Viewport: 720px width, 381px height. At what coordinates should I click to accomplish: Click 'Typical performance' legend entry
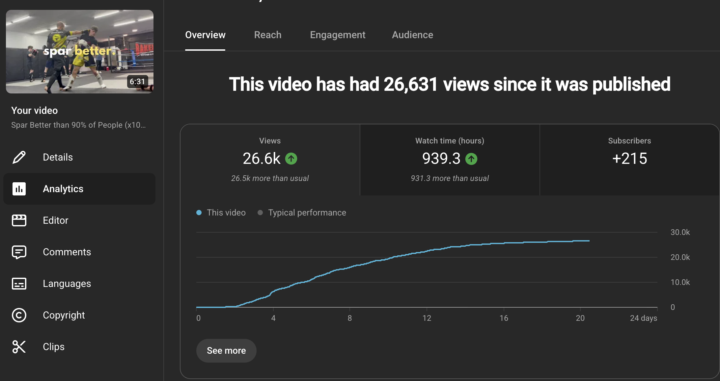coord(302,213)
